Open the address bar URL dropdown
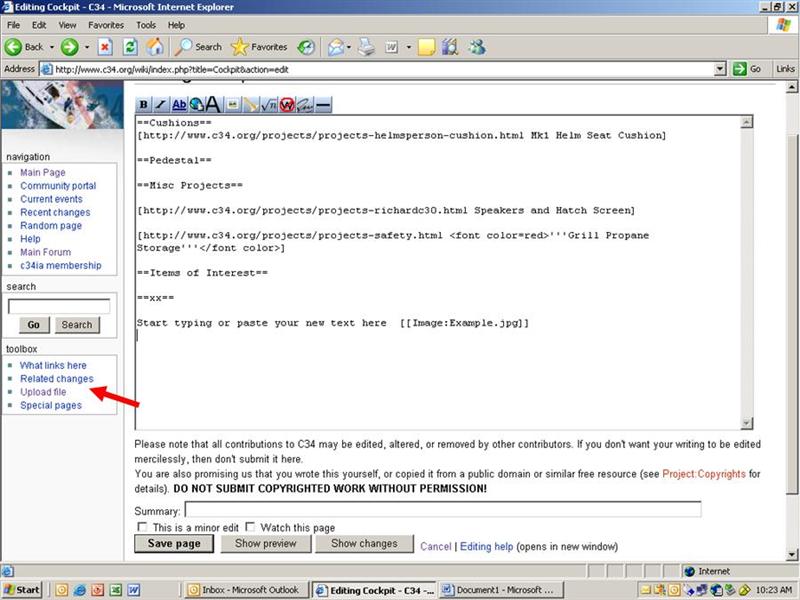This screenshot has height=600, width=800. pos(720,69)
